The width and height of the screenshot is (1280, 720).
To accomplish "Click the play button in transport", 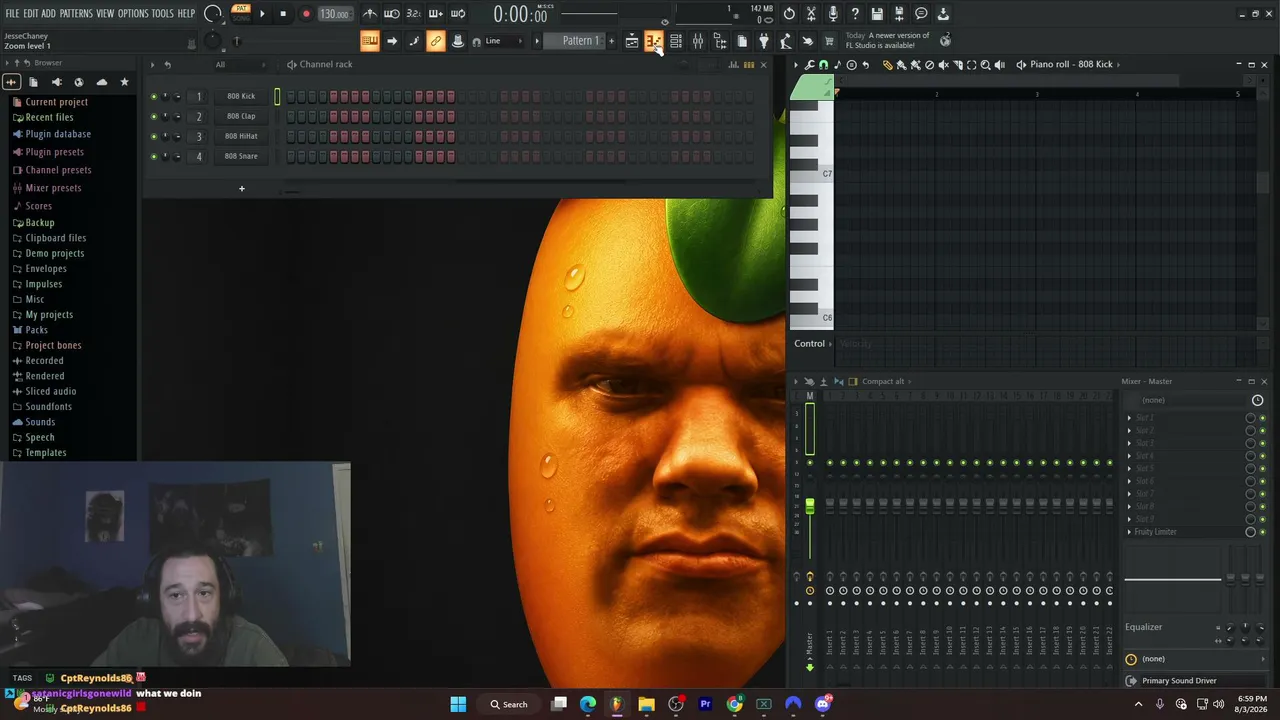I will (x=262, y=14).
